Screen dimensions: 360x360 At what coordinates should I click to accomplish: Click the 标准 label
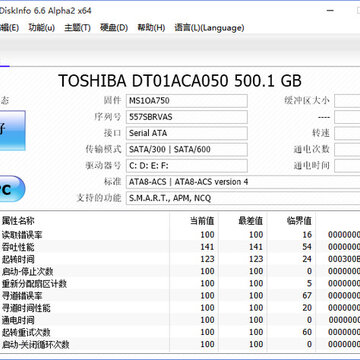tap(113, 182)
